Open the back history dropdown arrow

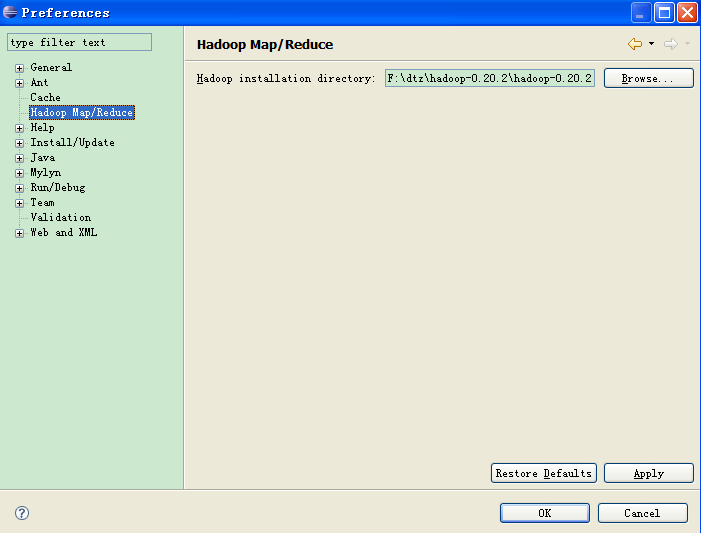[x=651, y=44]
